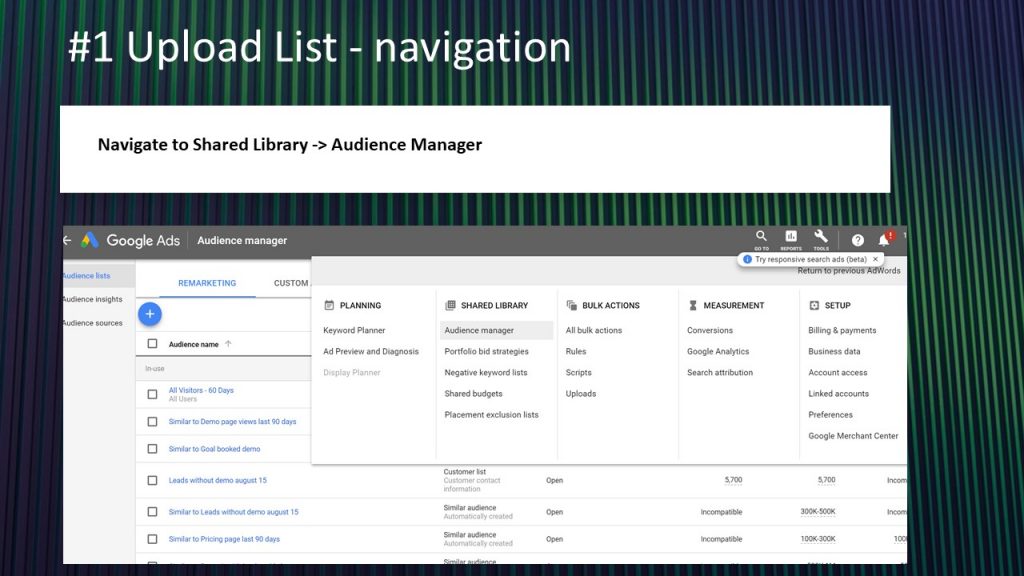The height and width of the screenshot is (576, 1024).
Task: Select Audience sources in sidebar
Action: pyautogui.click(x=92, y=323)
